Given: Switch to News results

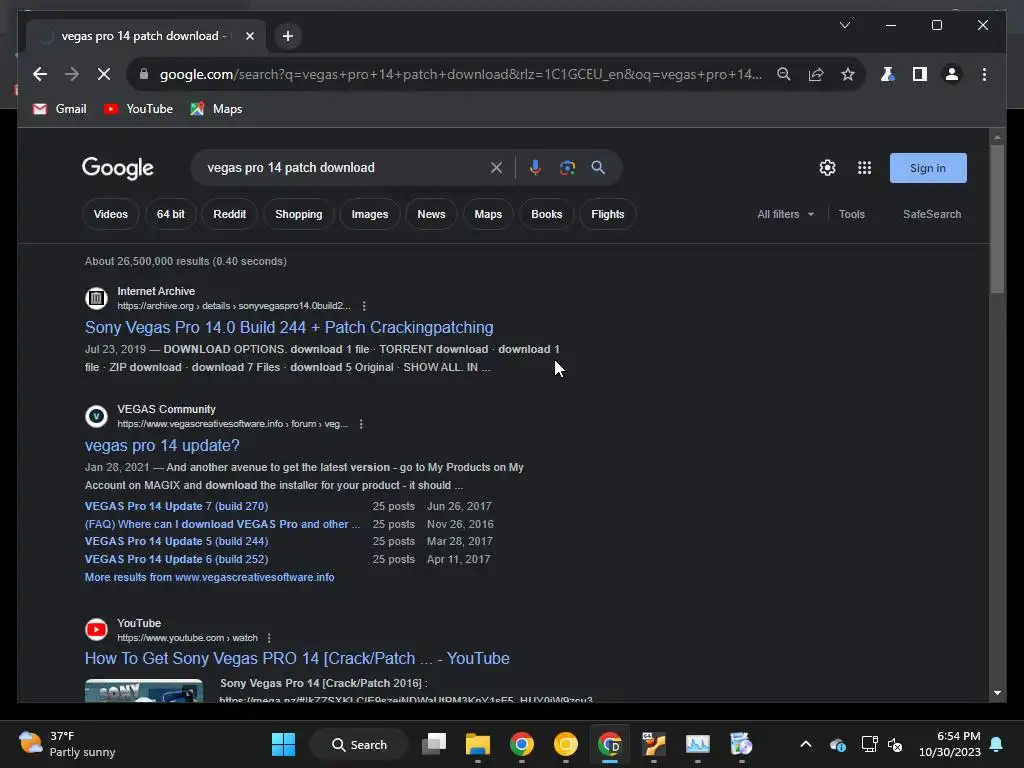Looking at the screenshot, I should pos(431,214).
